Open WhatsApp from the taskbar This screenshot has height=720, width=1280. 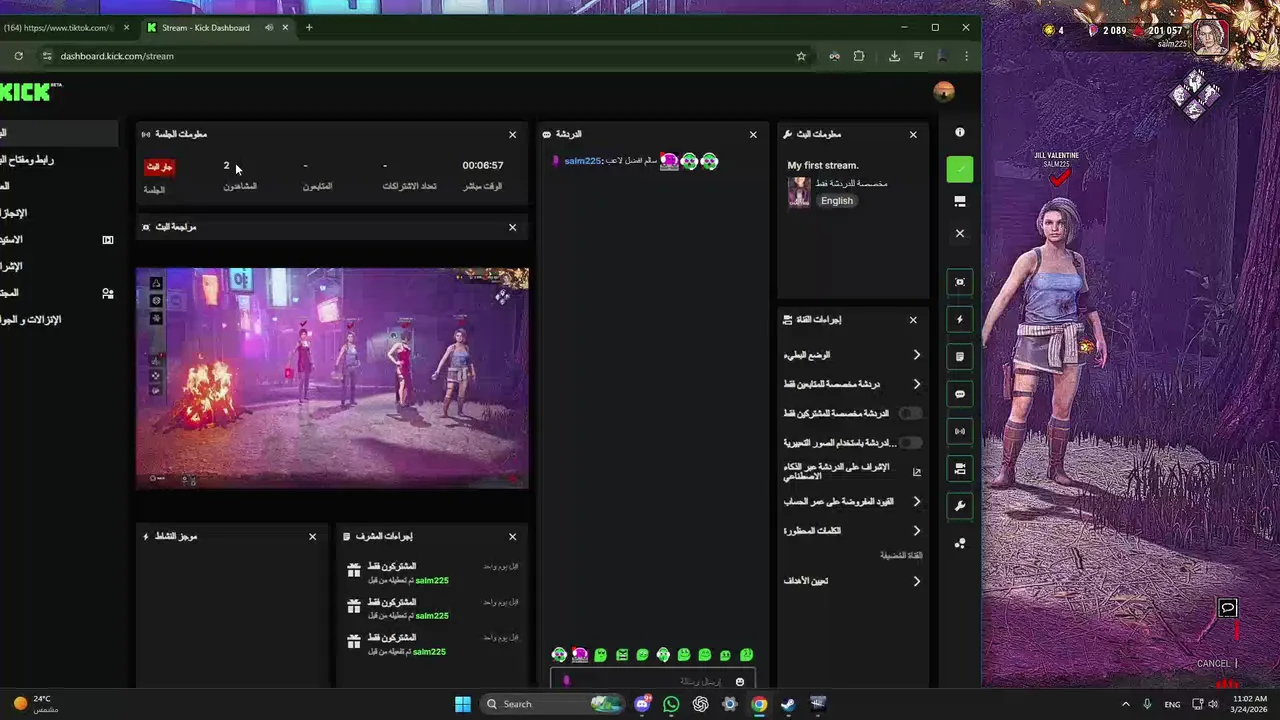click(x=671, y=704)
